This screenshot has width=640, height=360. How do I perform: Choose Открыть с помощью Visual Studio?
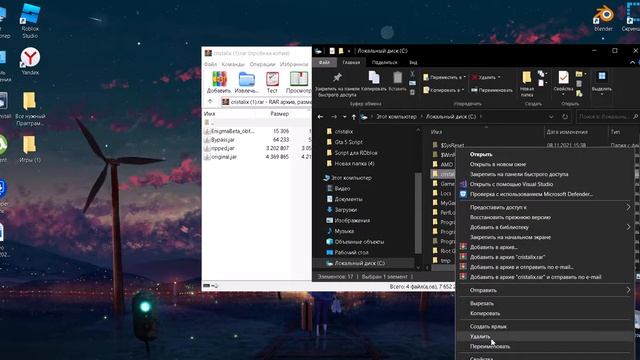tap(544, 184)
